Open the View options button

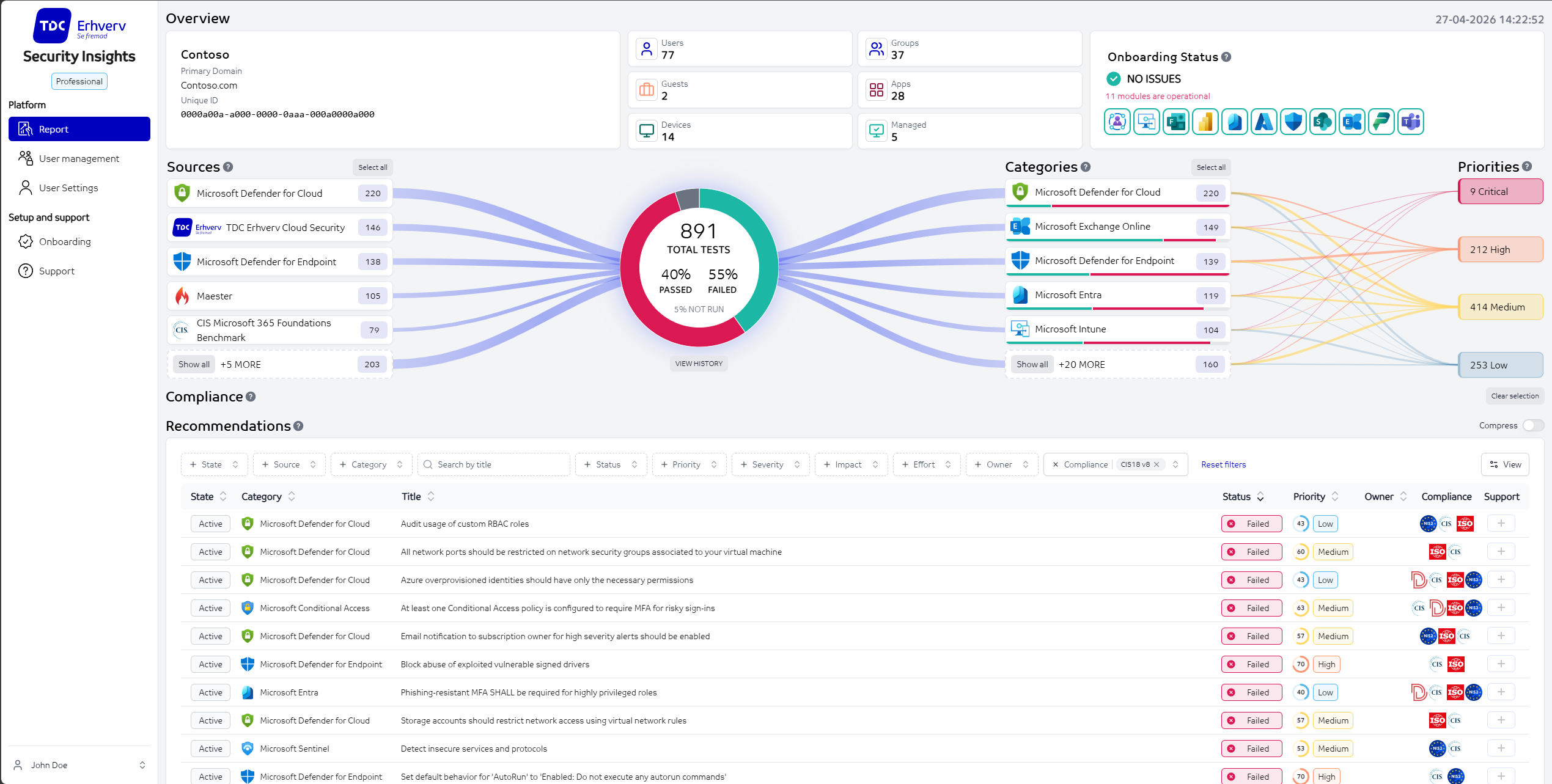tap(1505, 464)
